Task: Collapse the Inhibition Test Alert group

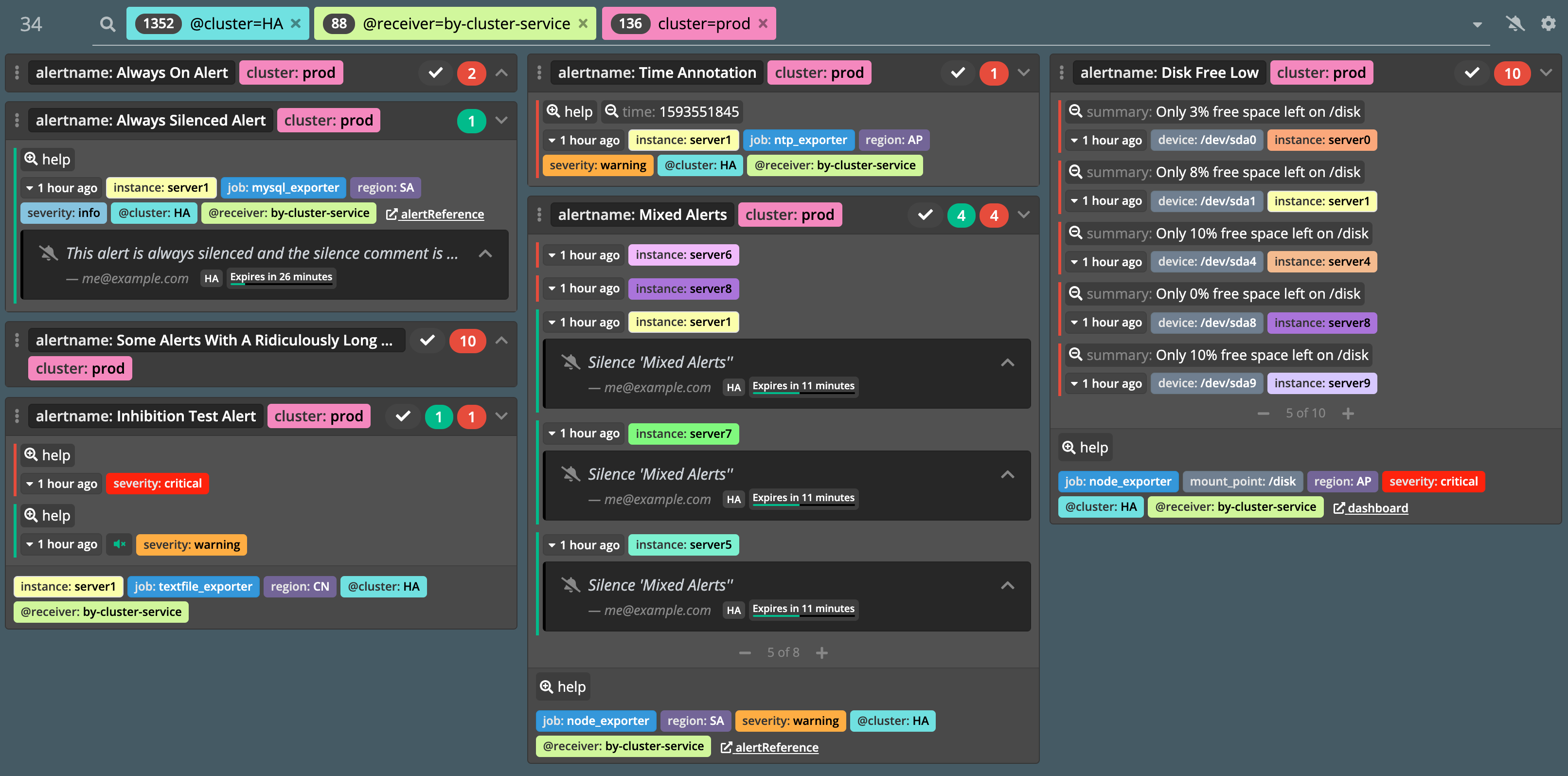Action: coord(501,416)
